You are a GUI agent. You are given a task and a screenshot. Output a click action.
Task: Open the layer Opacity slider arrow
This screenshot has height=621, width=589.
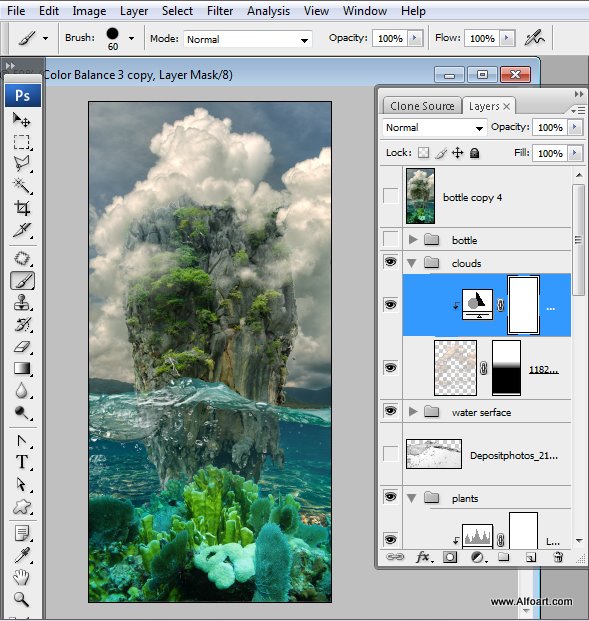(x=575, y=127)
